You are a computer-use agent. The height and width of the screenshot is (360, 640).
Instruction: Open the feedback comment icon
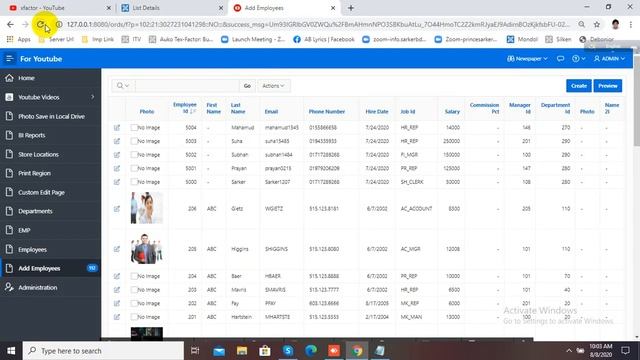point(560,59)
